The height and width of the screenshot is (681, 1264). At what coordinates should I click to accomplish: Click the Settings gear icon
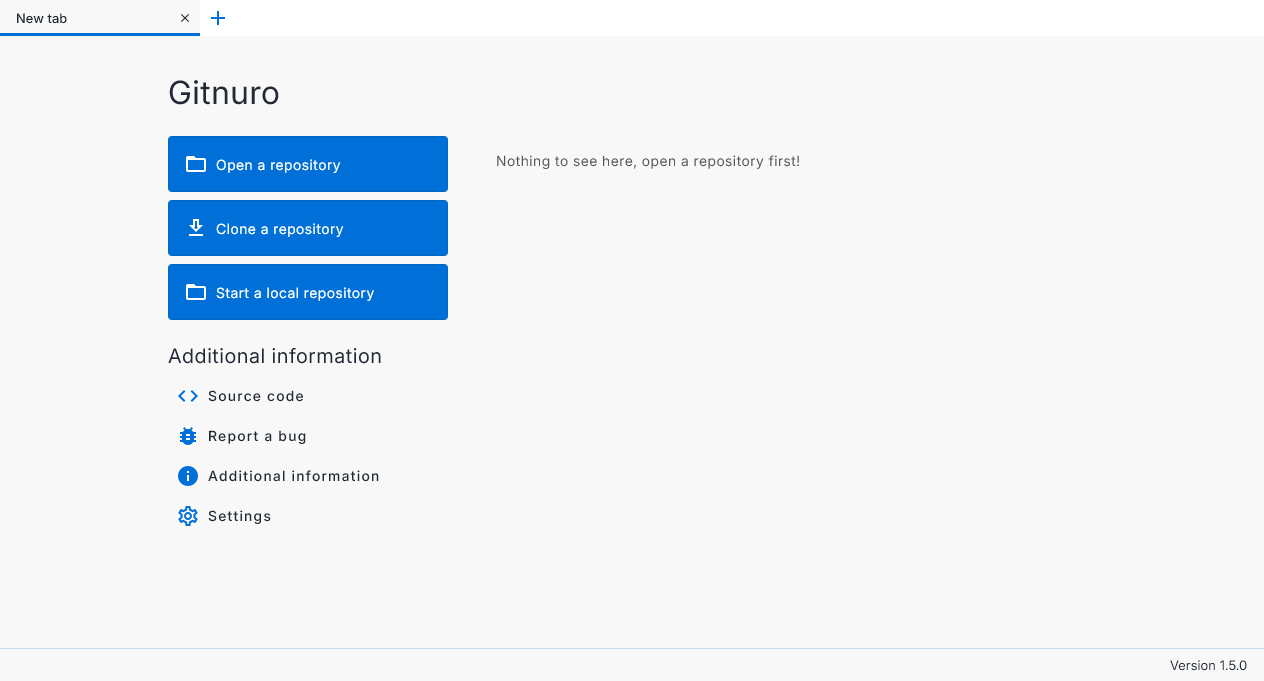click(188, 516)
